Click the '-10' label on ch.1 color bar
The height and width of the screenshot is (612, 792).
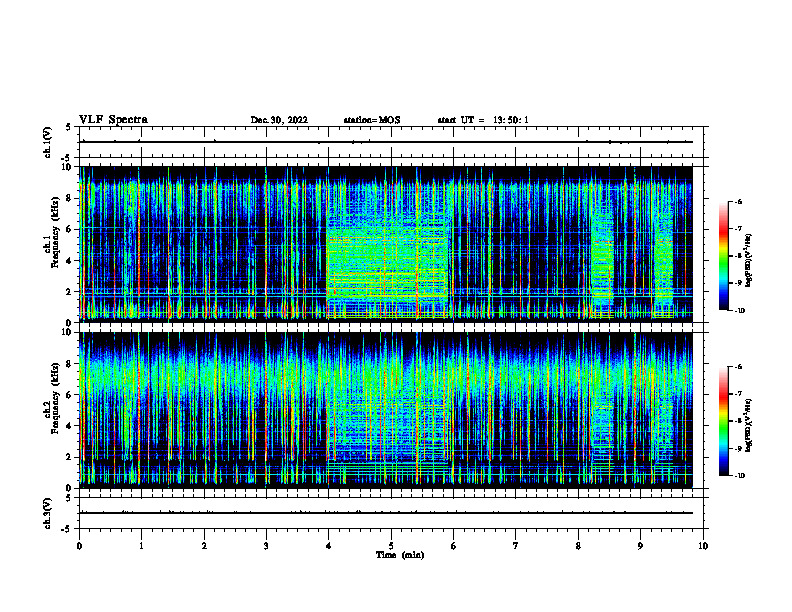(x=739, y=311)
